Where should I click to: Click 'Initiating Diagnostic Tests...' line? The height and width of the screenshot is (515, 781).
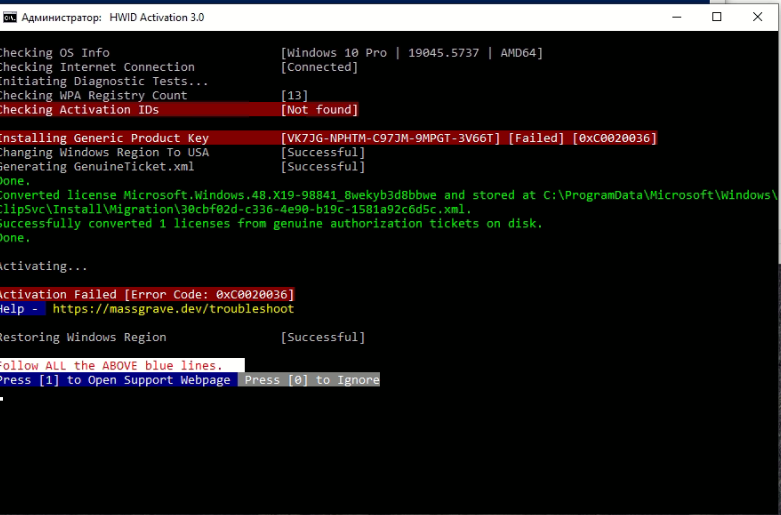click(x=104, y=81)
